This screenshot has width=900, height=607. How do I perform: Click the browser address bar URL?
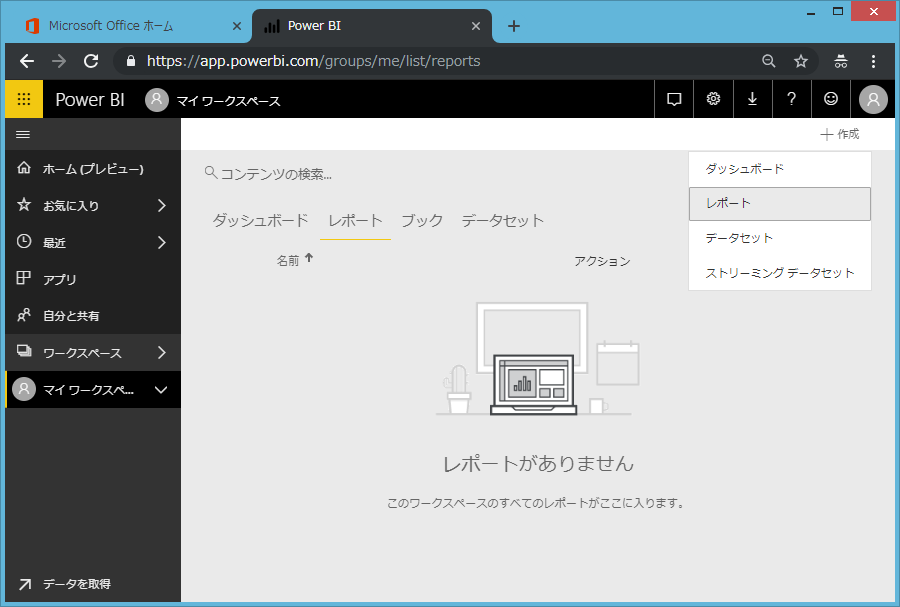pos(313,61)
